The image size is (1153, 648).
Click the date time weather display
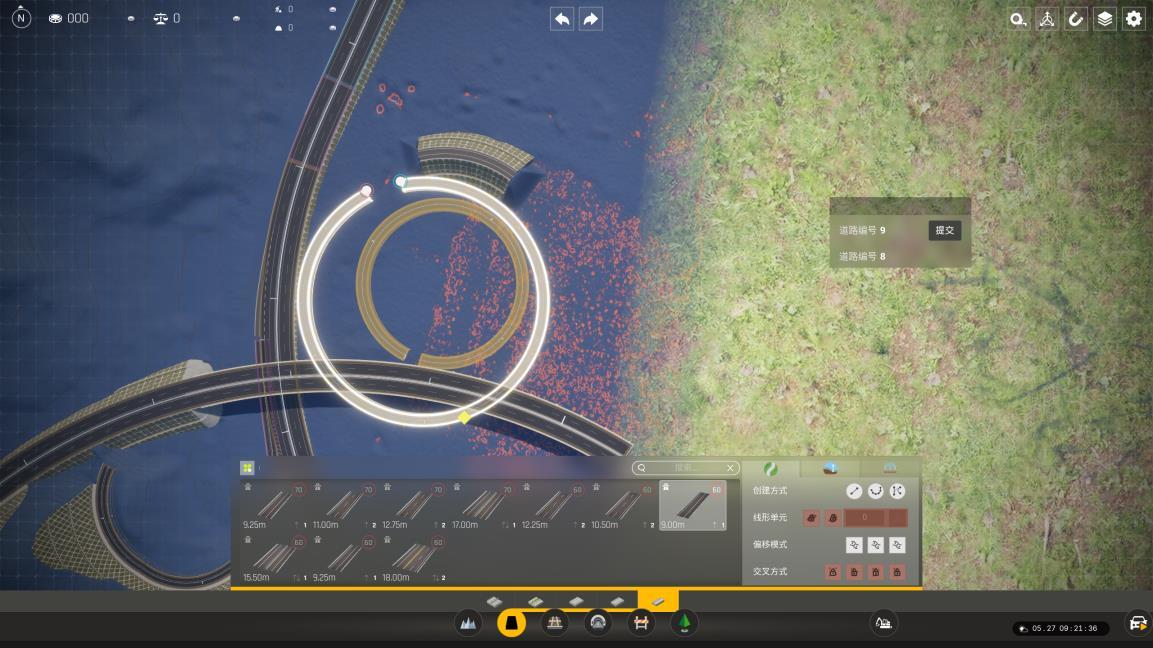click(1060, 628)
